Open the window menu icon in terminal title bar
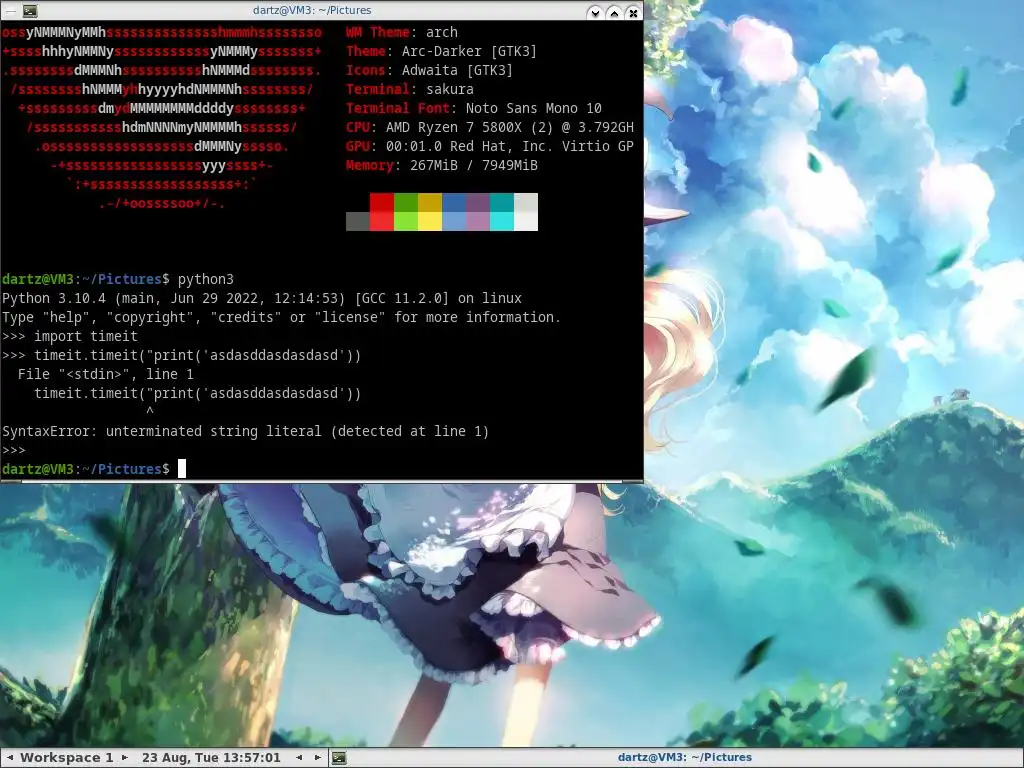This screenshot has height=768, width=1024. coord(30,10)
